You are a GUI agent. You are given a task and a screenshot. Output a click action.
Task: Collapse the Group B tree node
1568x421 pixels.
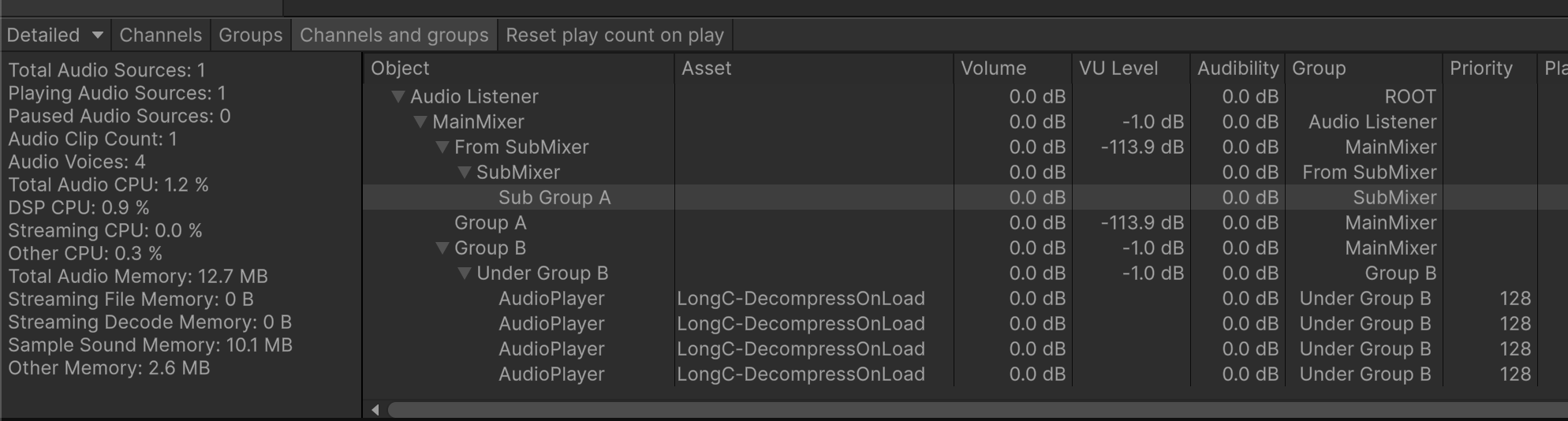442,248
